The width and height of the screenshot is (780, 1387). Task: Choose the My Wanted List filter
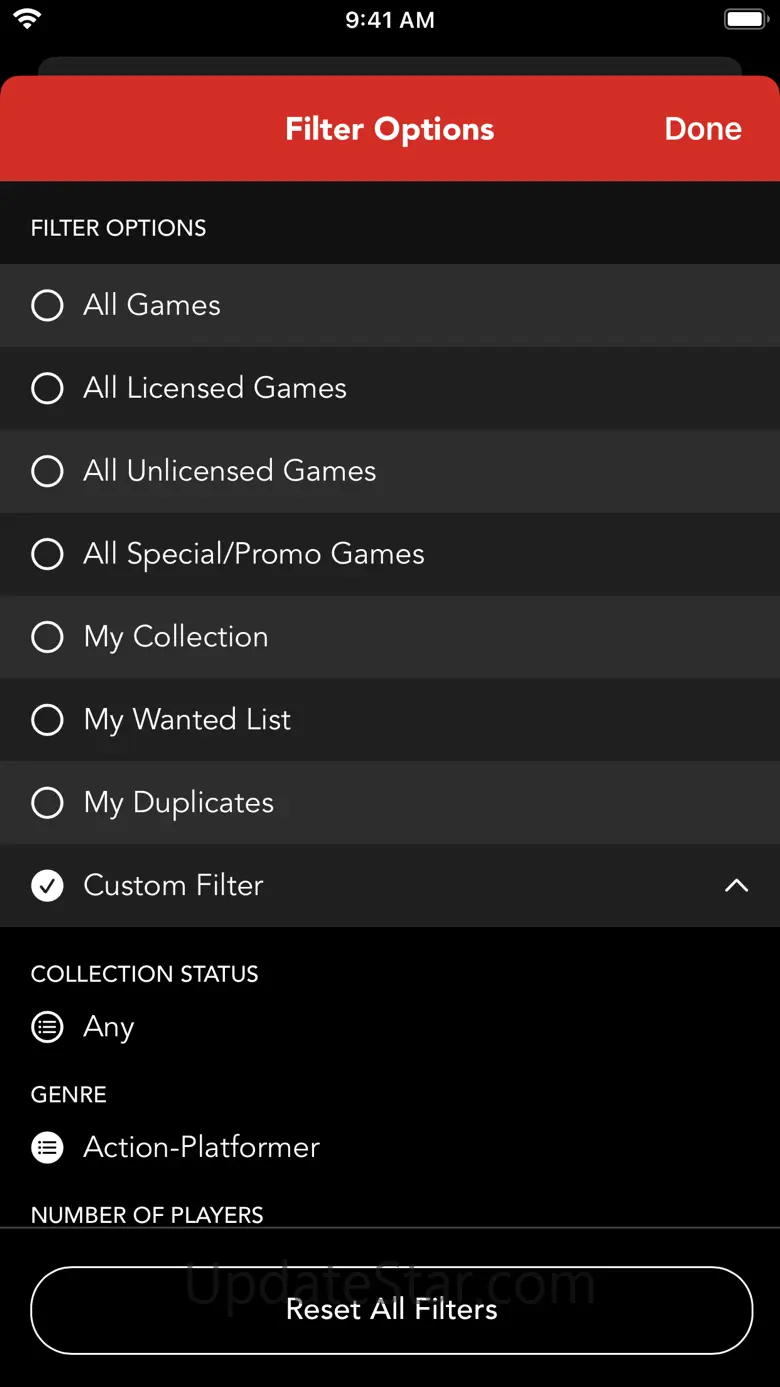click(187, 720)
